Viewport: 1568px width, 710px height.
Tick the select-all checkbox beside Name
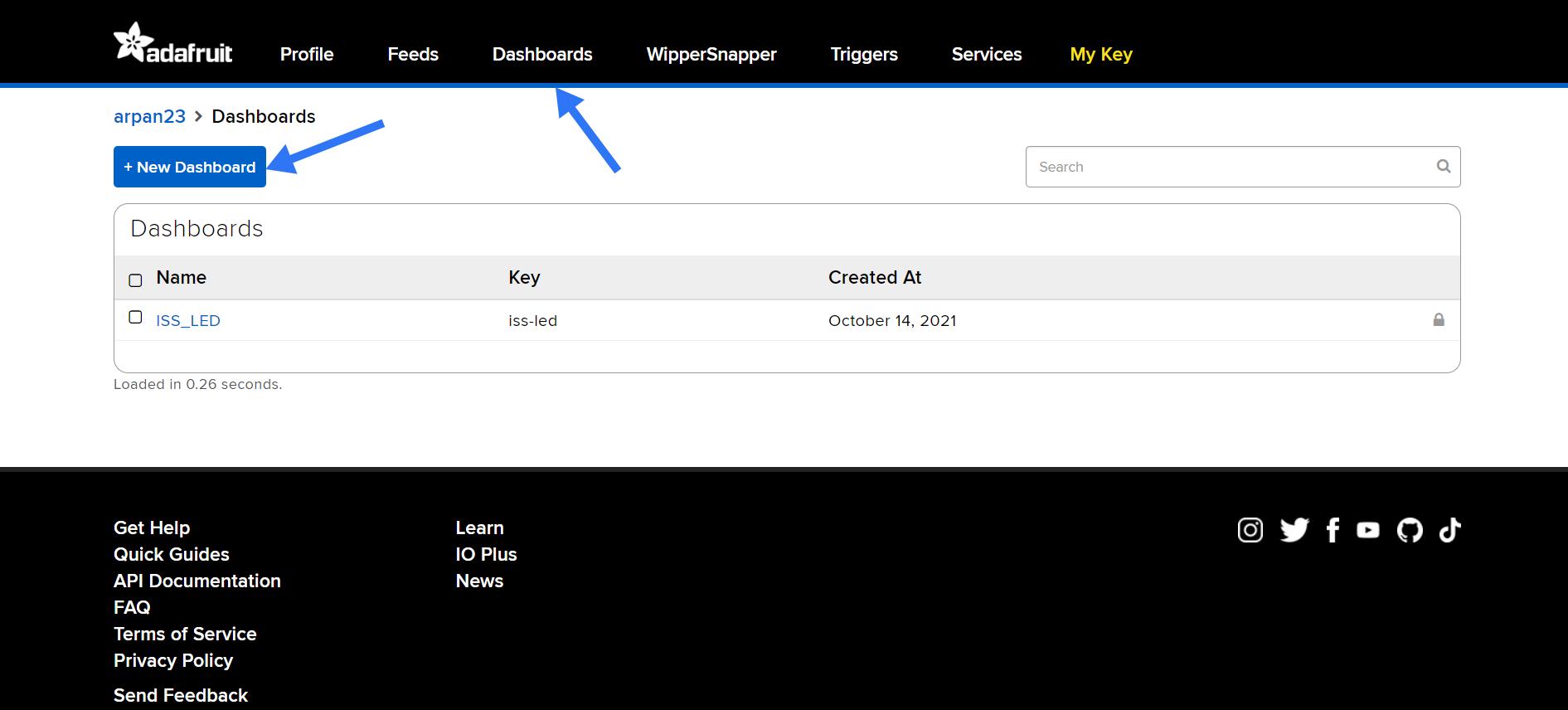(x=135, y=280)
